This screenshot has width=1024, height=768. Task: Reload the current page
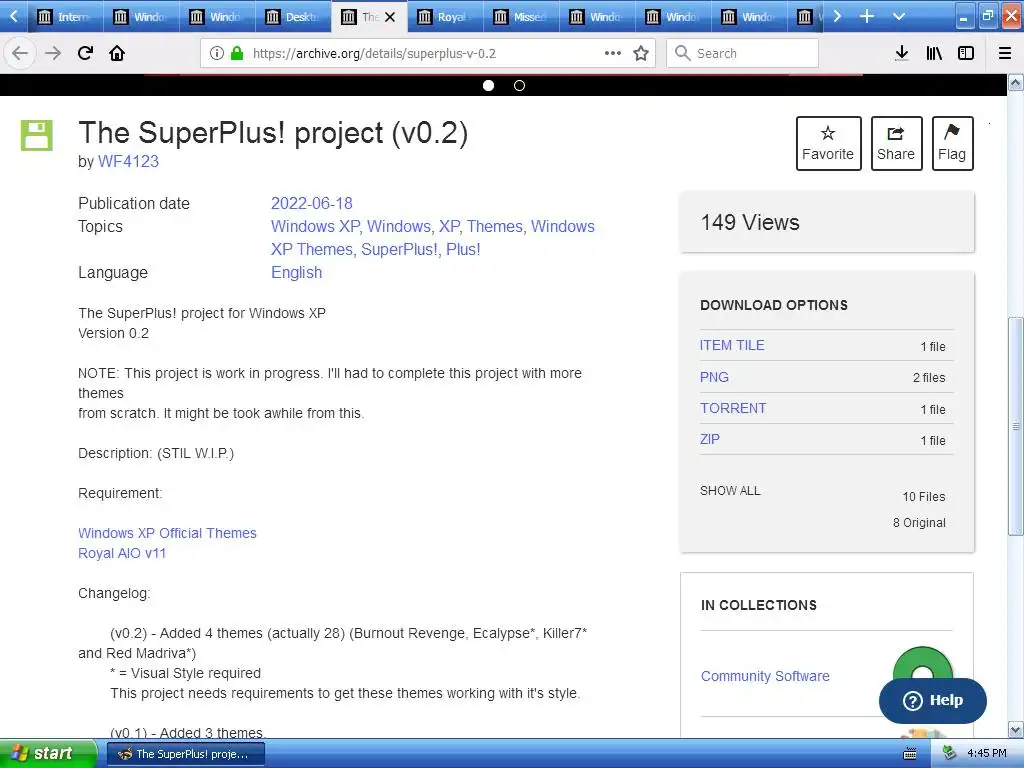85,53
